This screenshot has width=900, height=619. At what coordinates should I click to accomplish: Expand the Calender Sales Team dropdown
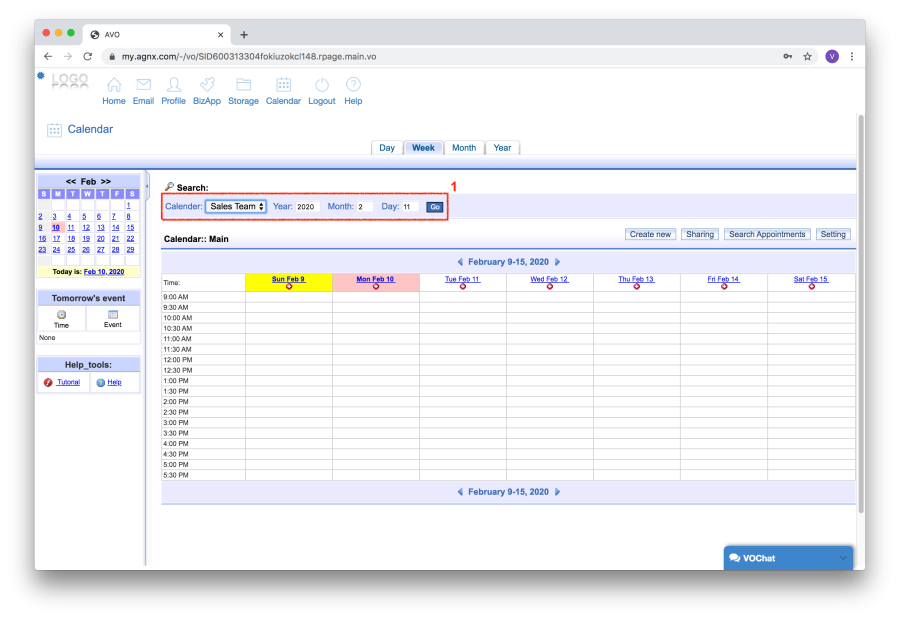(236, 206)
